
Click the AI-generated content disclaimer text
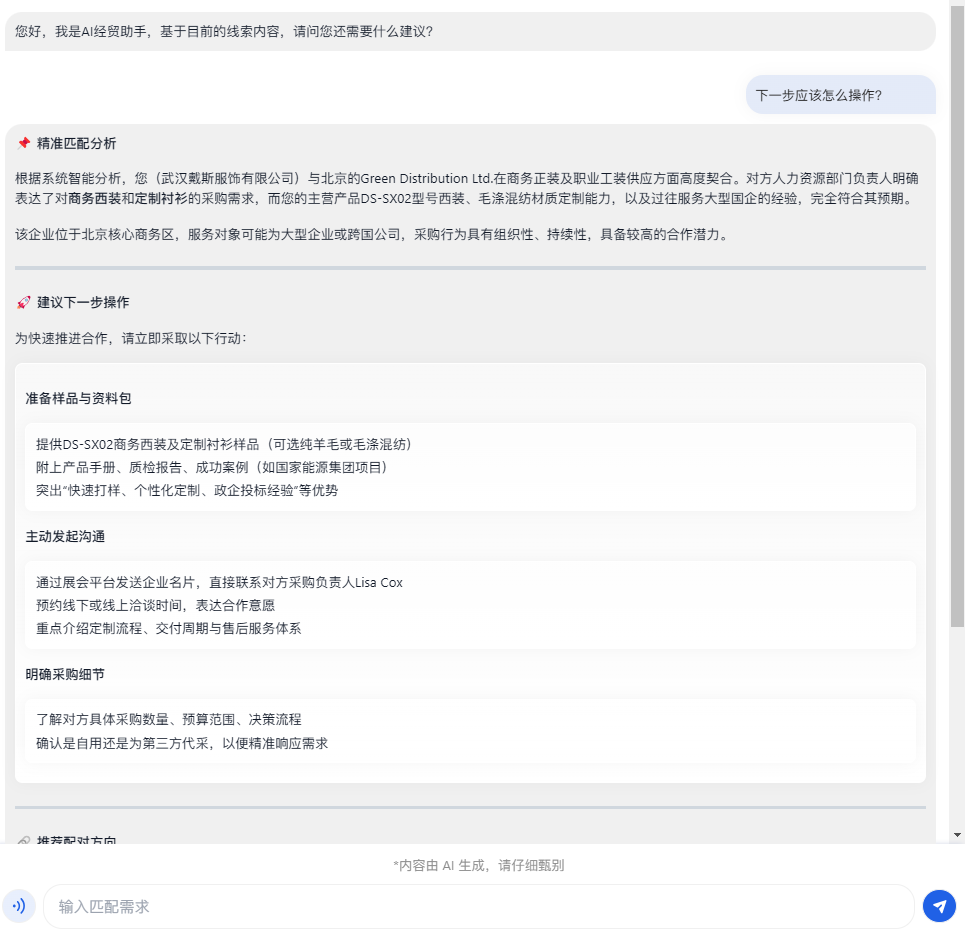tap(478, 865)
